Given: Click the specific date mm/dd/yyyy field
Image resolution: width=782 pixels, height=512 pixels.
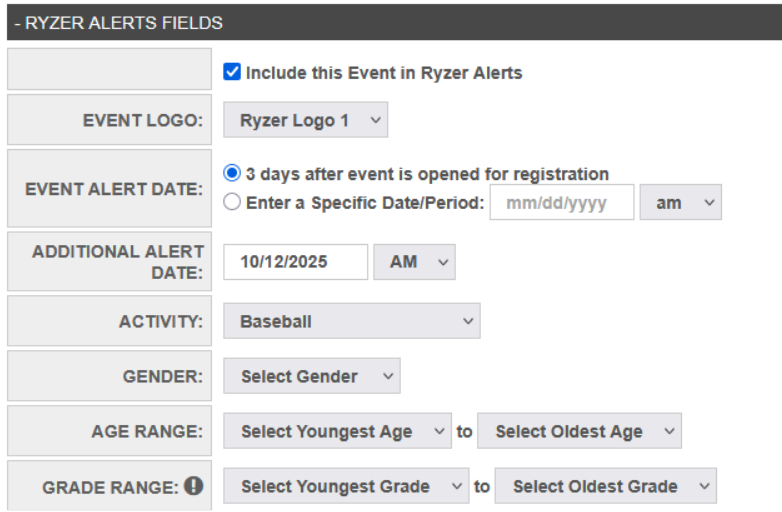Looking at the screenshot, I should (561, 202).
